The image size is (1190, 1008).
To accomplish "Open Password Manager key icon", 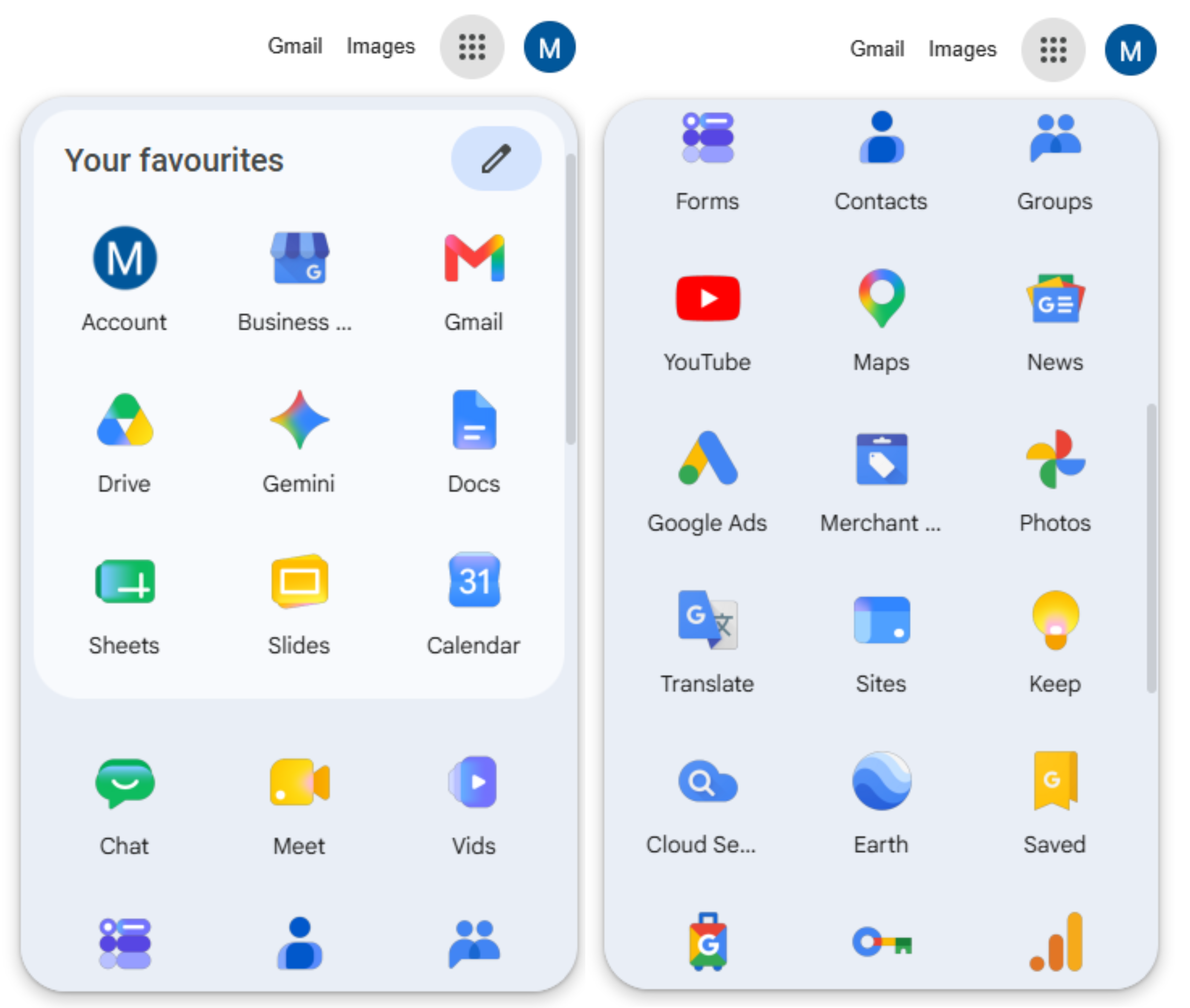I will click(881, 942).
